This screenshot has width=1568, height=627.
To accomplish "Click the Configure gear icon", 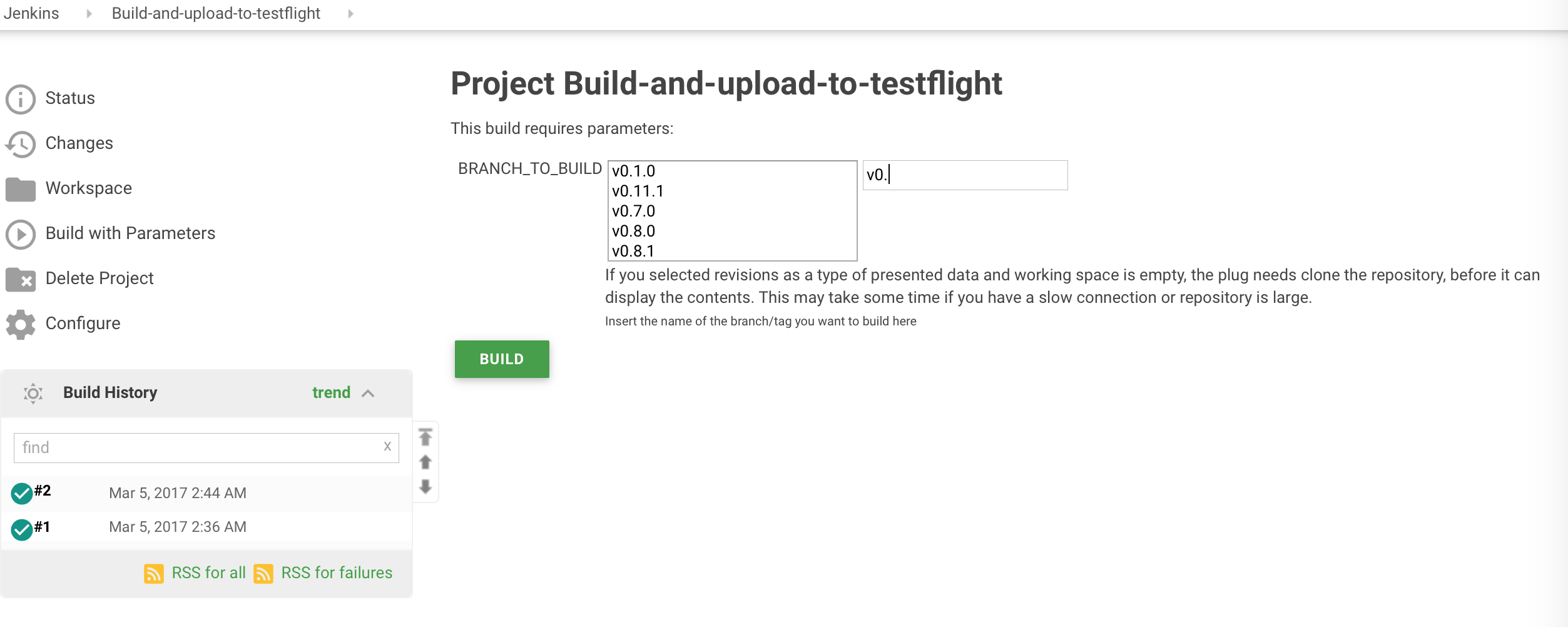I will tap(21, 324).
